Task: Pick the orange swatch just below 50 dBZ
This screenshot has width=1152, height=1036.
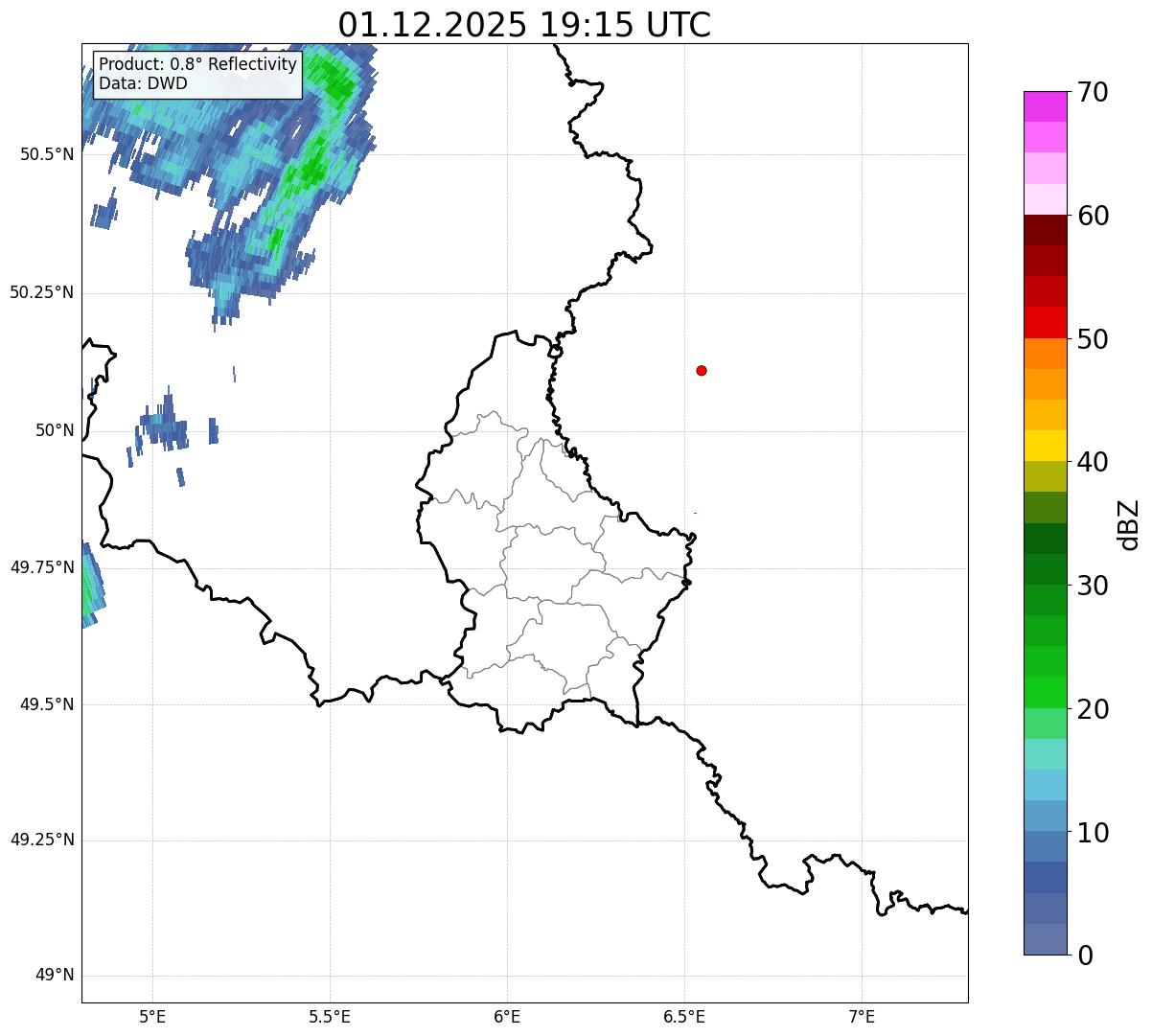Action: click(x=1046, y=354)
